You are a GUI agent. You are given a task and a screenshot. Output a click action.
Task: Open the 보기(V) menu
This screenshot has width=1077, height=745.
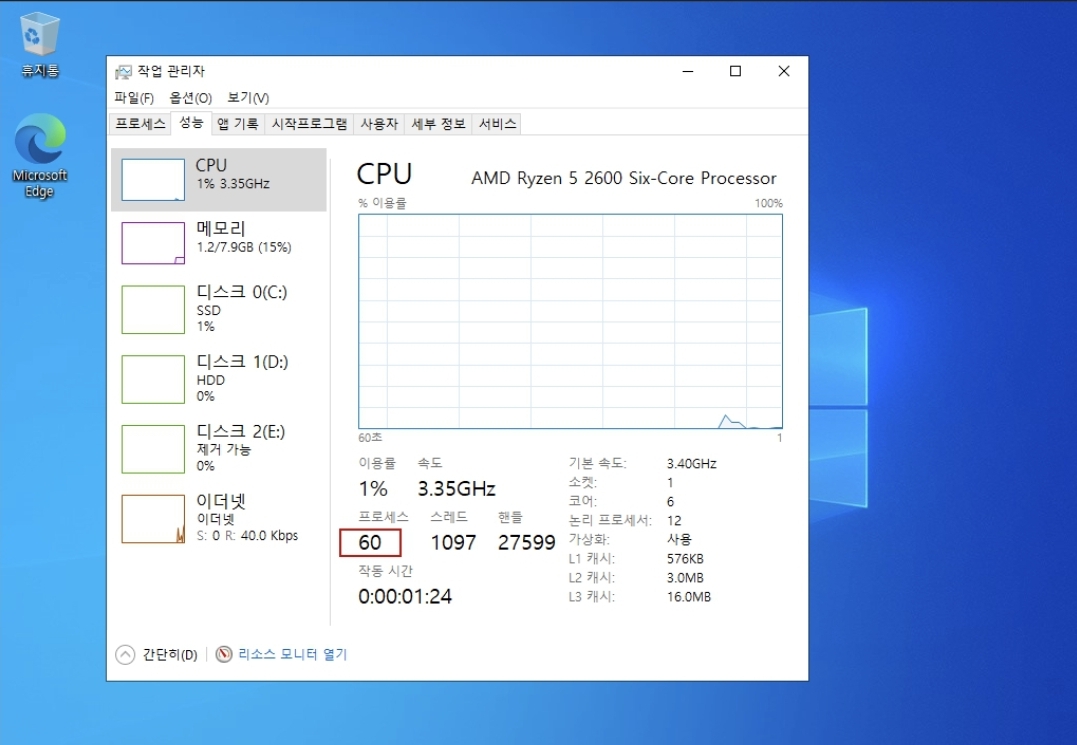[247, 98]
